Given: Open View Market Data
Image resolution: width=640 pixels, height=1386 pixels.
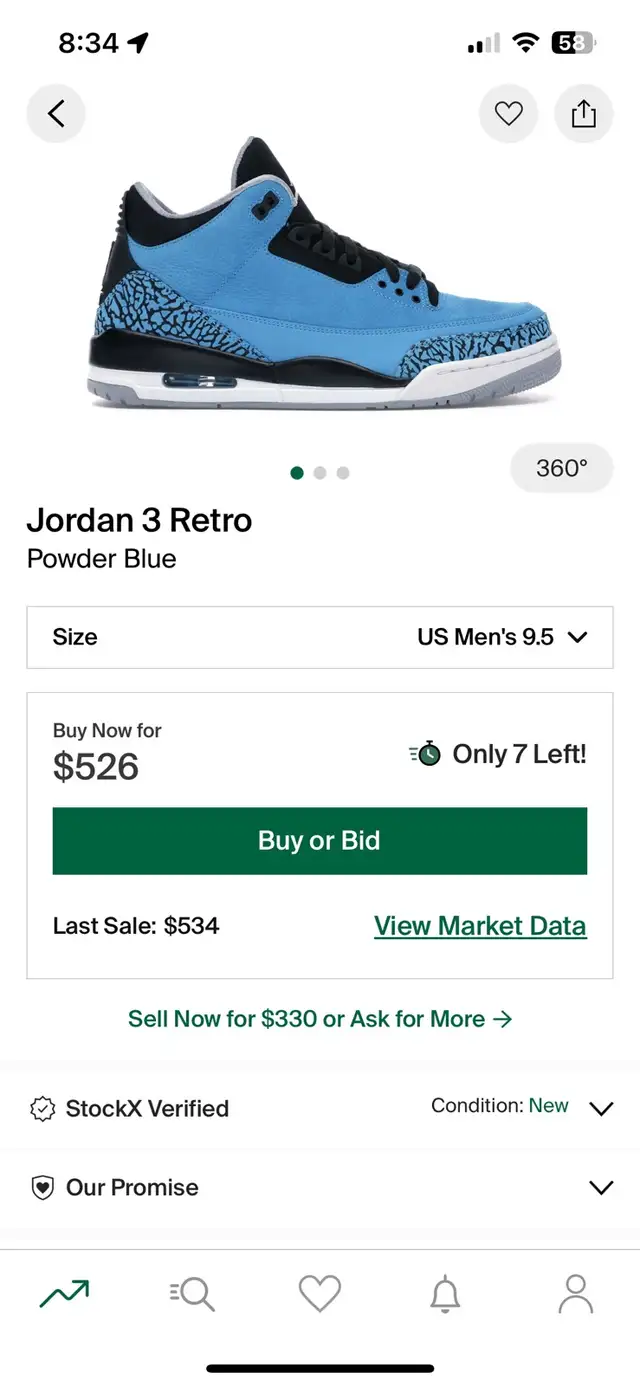Looking at the screenshot, I should [x=479, y=925].
